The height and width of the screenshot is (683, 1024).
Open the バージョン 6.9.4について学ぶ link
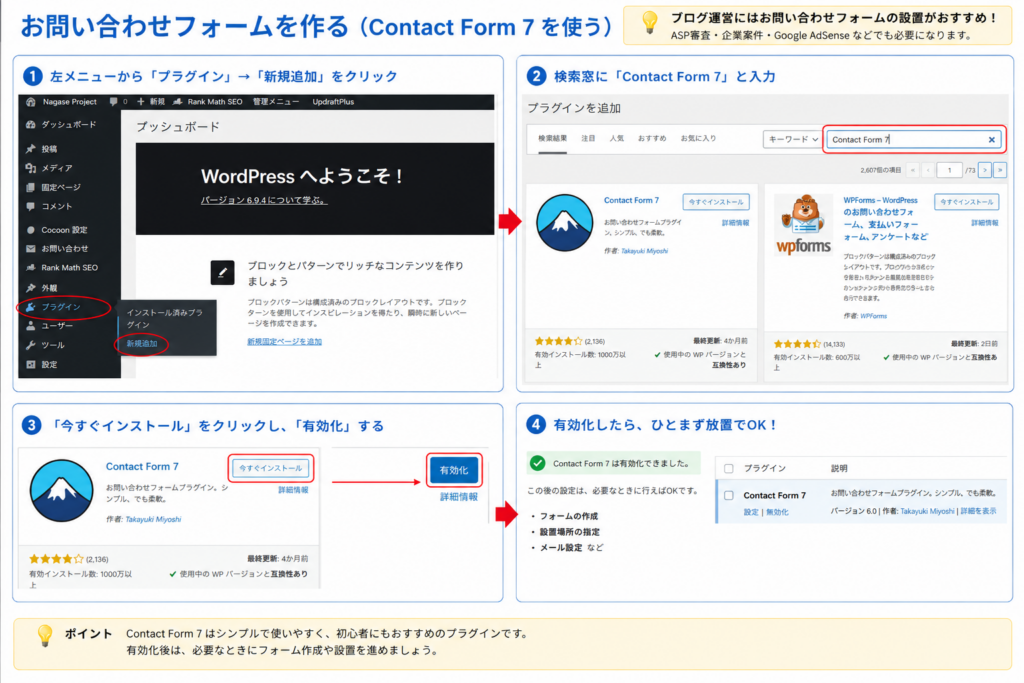pyautogui.click(x=264, y=200)
